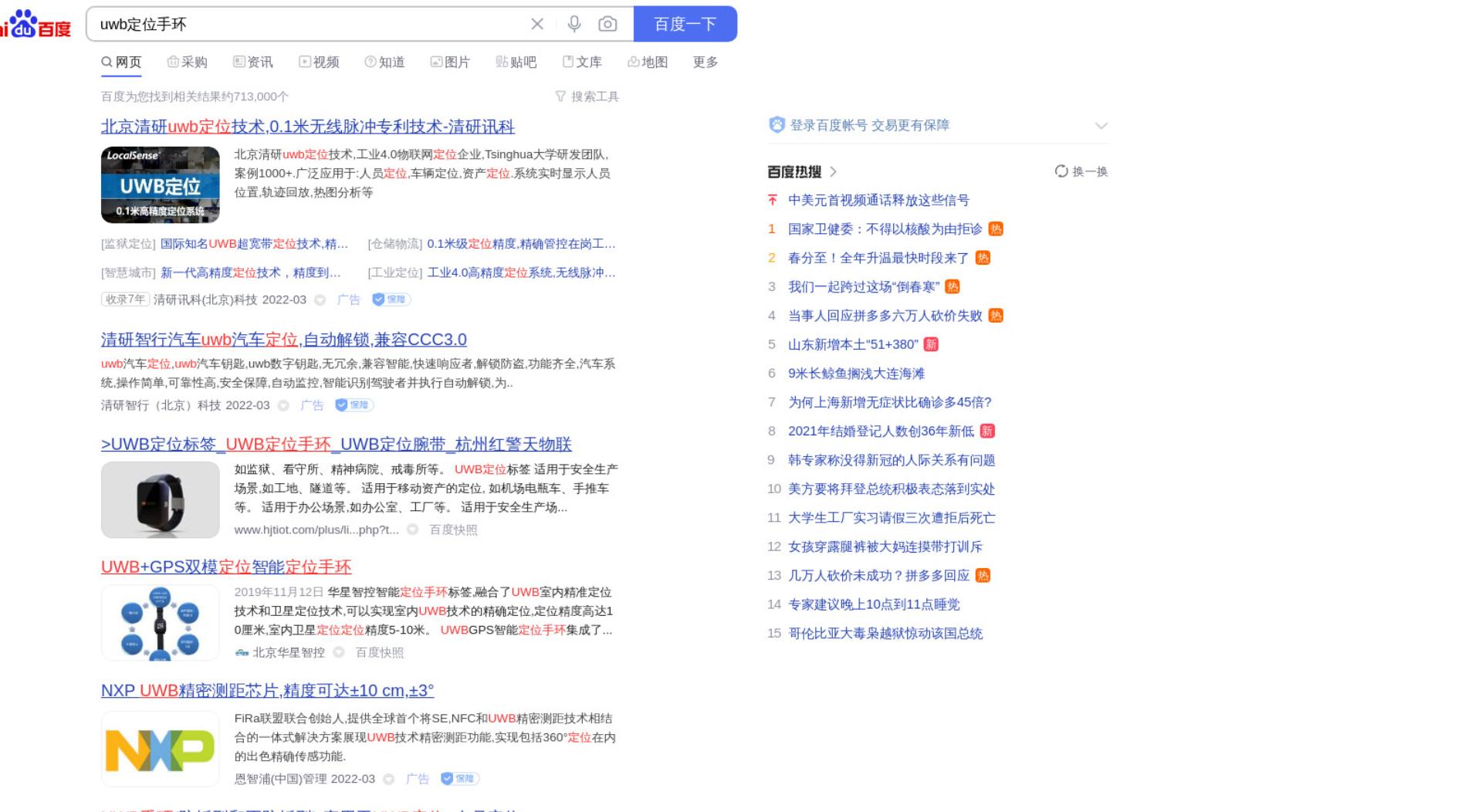The height and width of the screenshot is (812, 1482).
Task: Click the dropdown circle after 北京华星智控
Action: (x=338, y=652)
